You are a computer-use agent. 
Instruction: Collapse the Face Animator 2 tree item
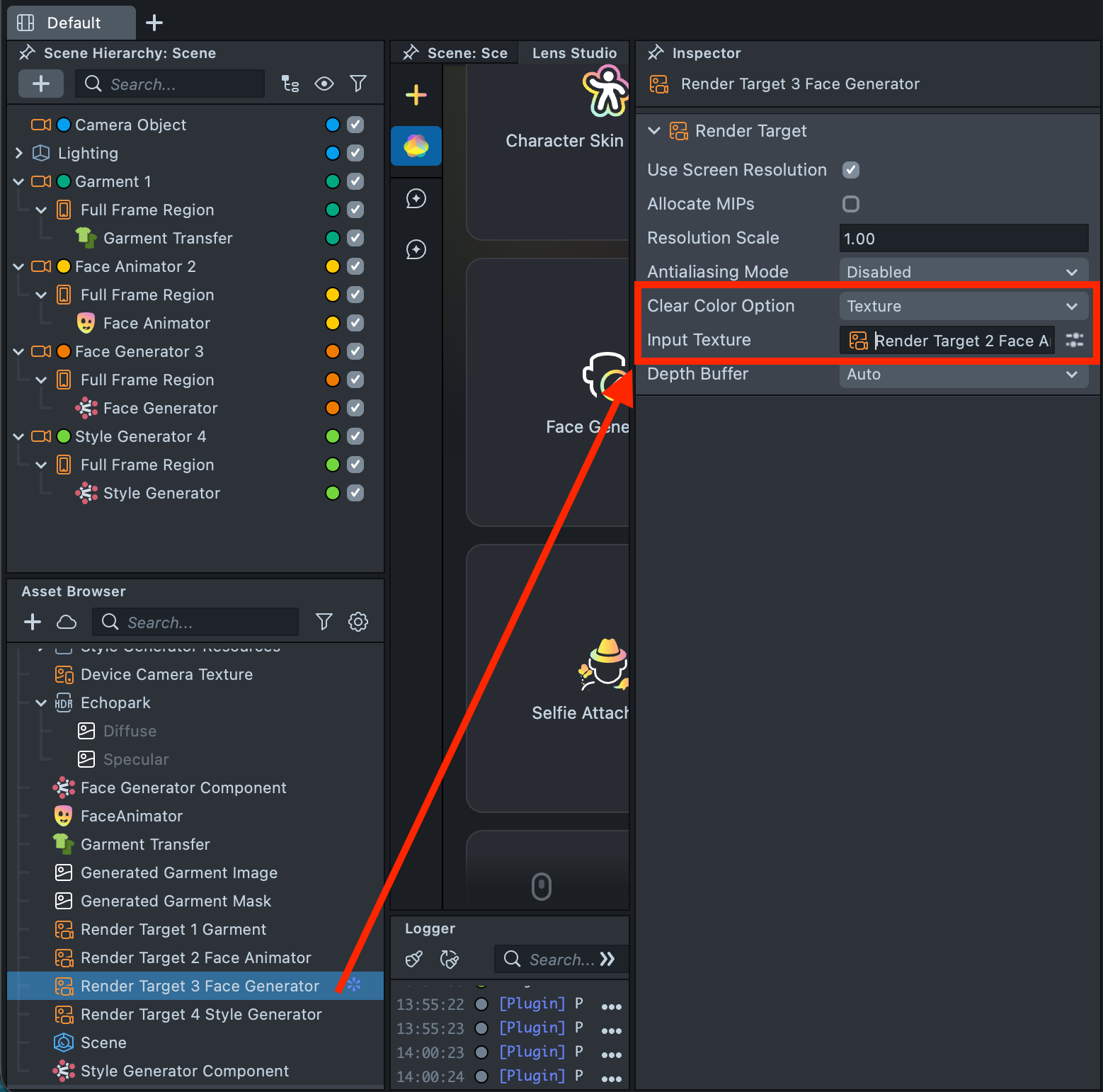tap(19, 266)
